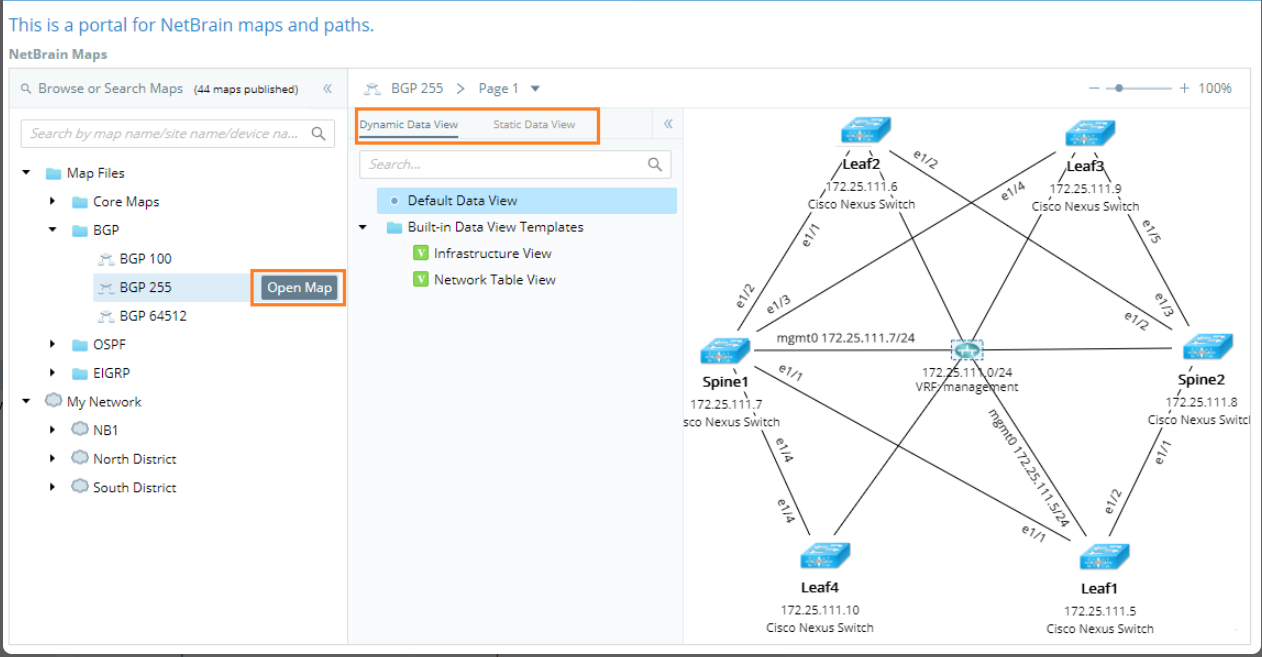Select the Leaf3 Nexus switch icon
Image resolution: width=1262 pixels, height=657 pixels.
[1089, 134]
